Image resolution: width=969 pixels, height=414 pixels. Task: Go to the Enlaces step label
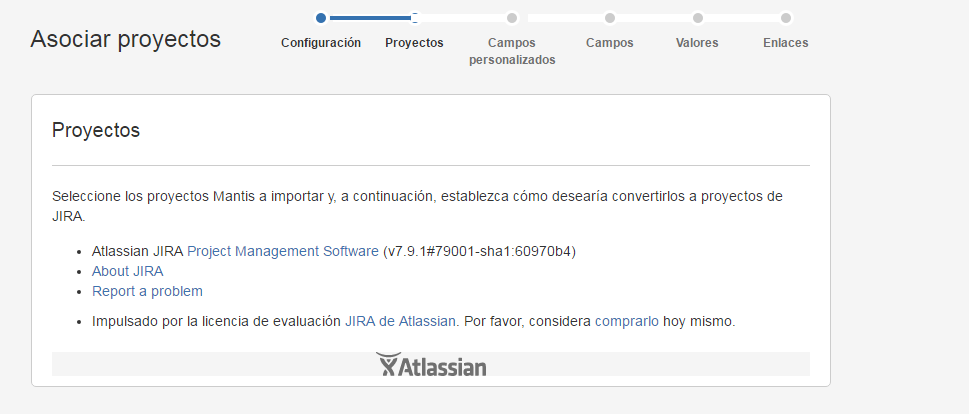click(785, 43)
